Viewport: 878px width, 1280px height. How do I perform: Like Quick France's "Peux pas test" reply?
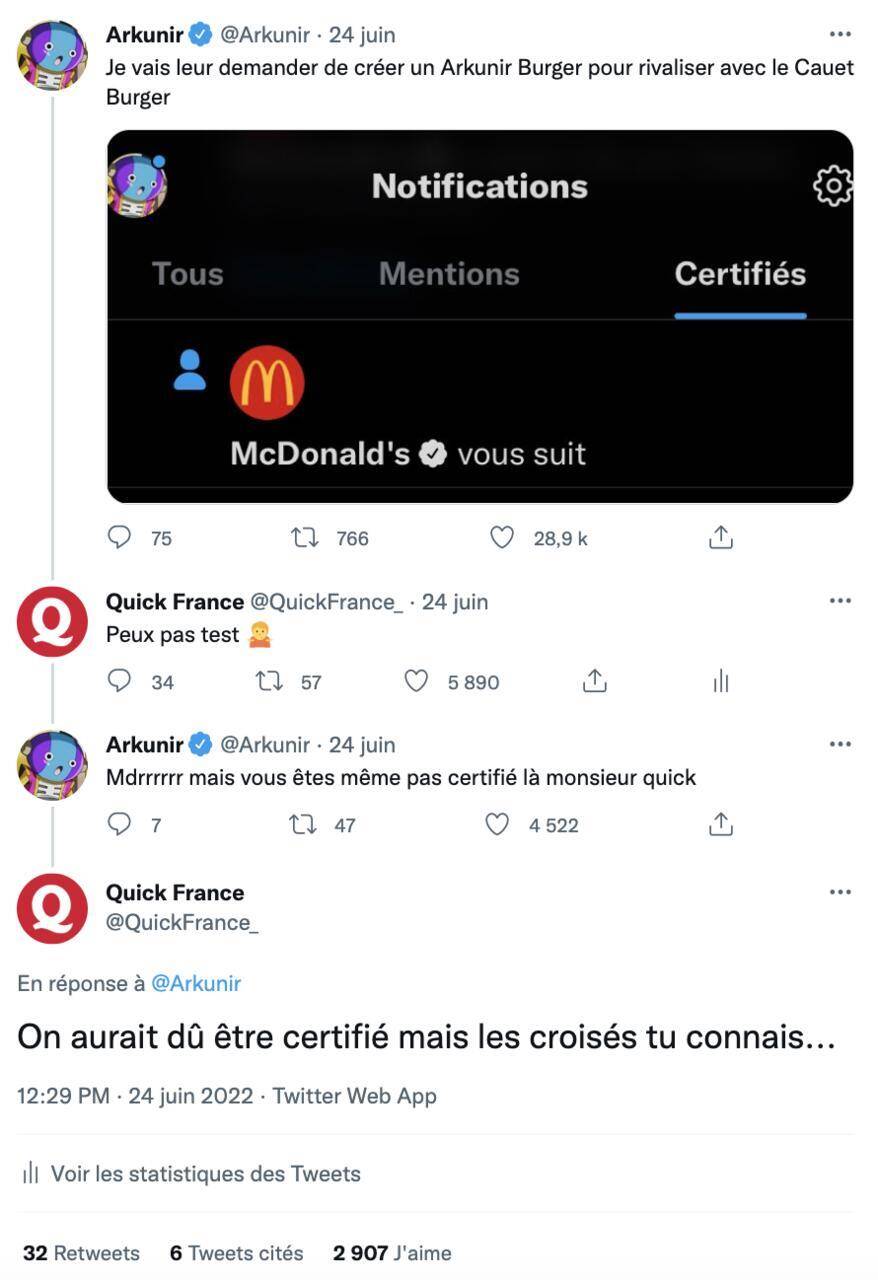point(416,681)
